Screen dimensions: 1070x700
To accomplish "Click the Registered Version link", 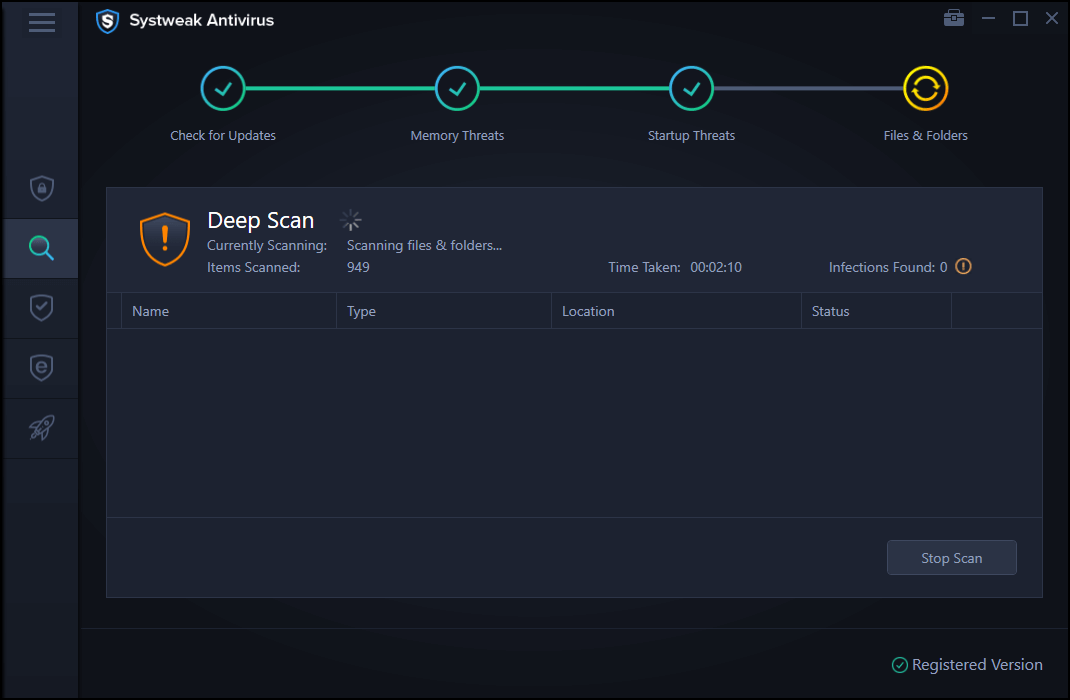I will click(966, 664).
